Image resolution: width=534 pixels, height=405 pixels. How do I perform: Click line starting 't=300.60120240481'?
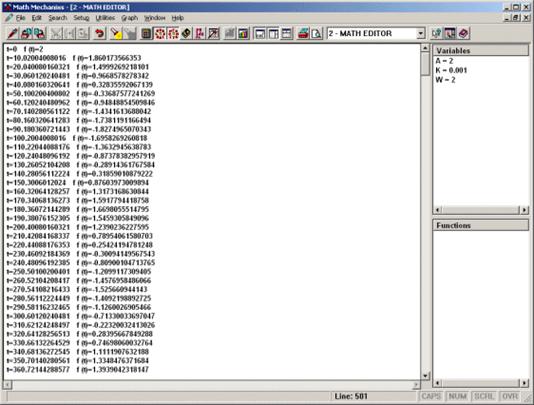tap(80, 316)
